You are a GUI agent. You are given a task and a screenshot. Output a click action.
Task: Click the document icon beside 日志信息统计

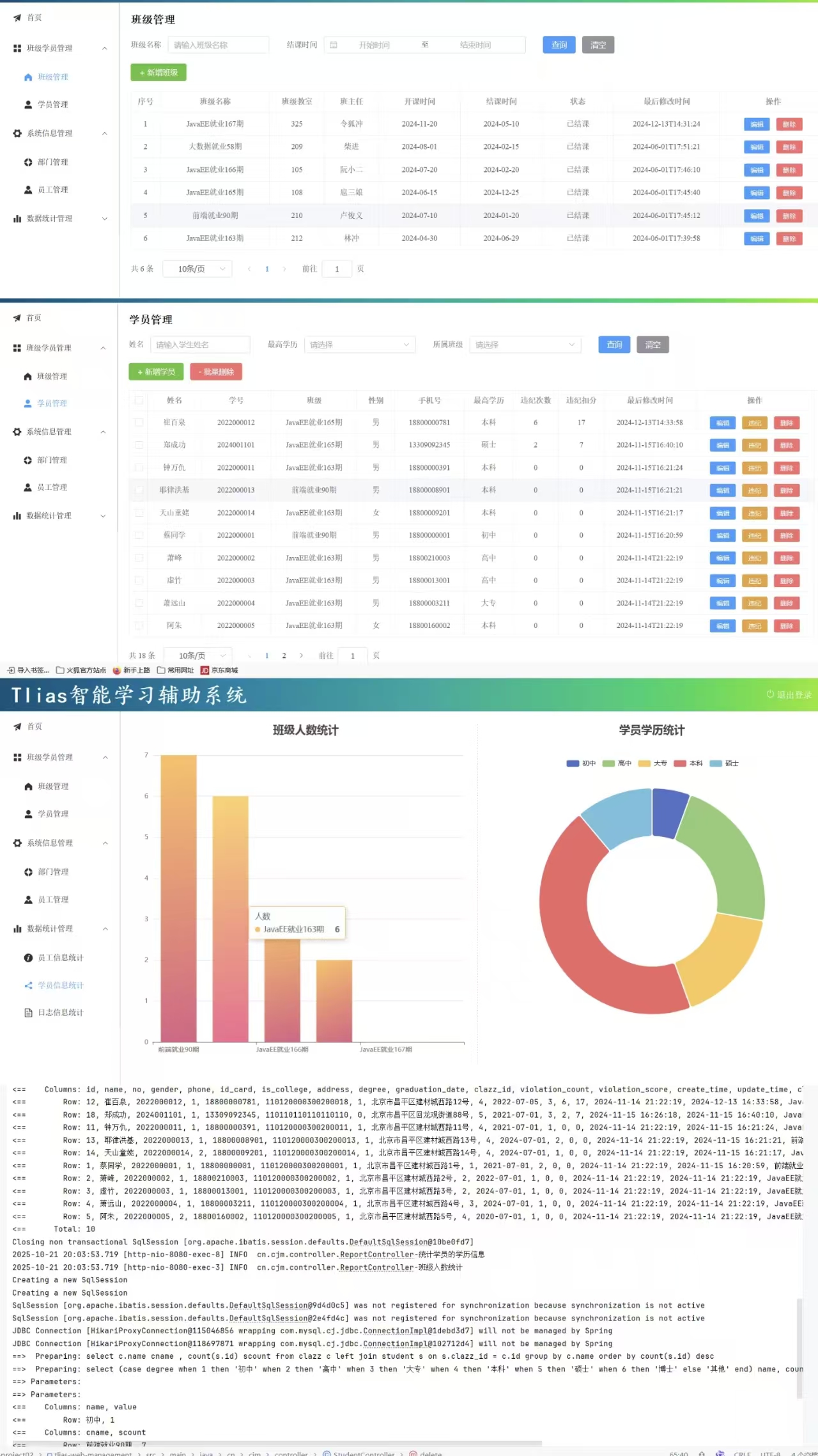pos(28,1013)
